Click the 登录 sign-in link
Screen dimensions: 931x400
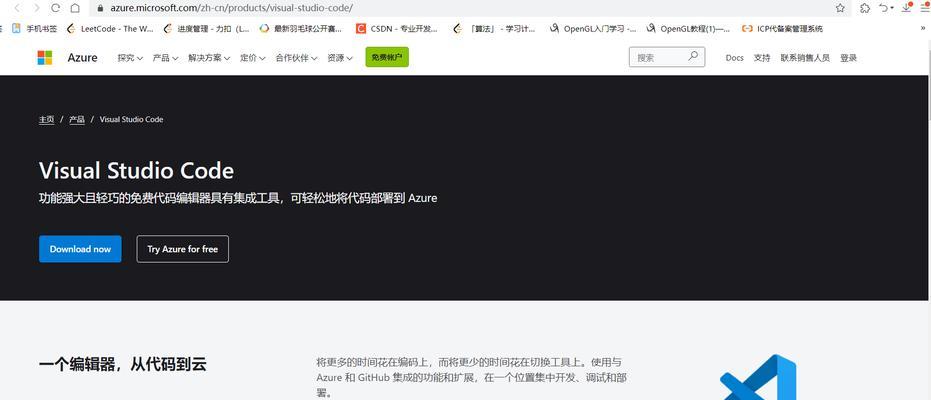[x=848, y=58]
